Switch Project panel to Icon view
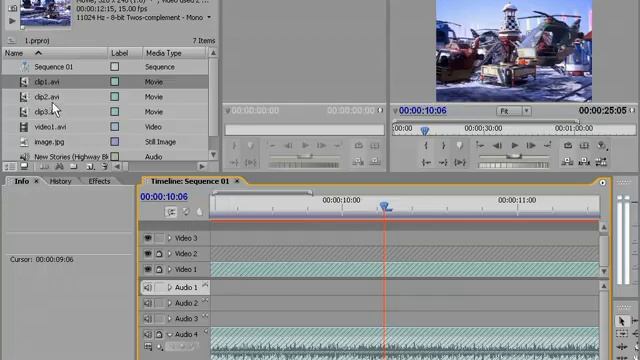The height and width of the screenshot is (360, 640). tap(24, 166)
